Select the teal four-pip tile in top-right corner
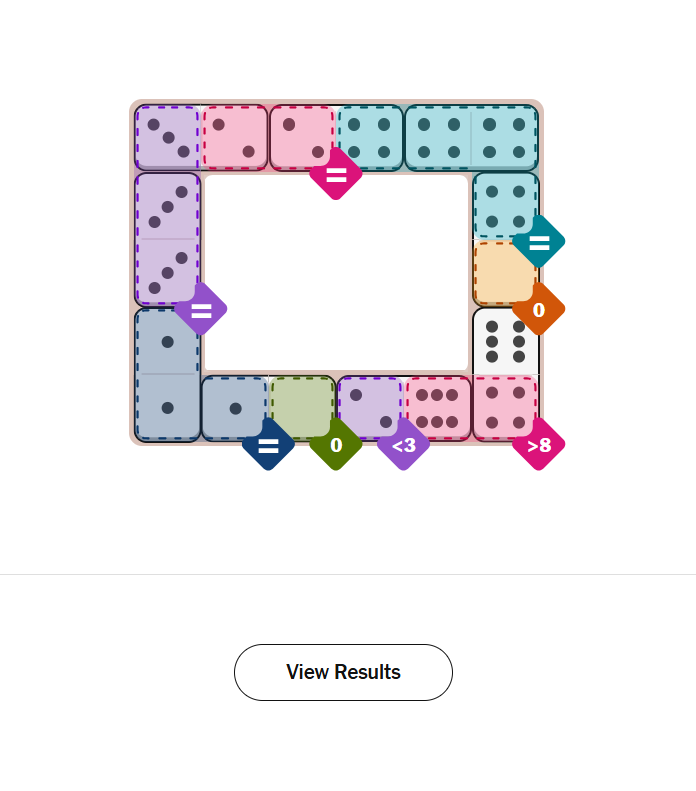 [x=505, y=138]
